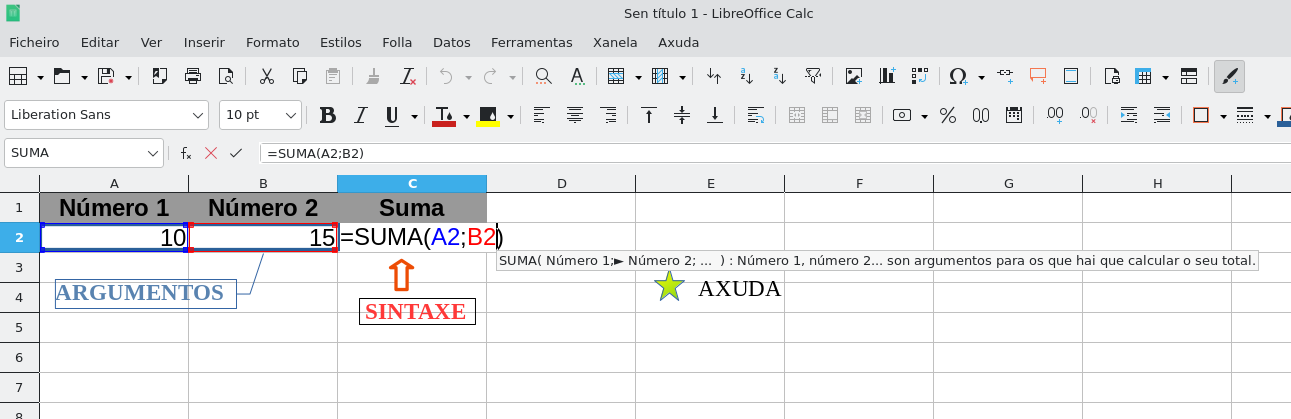Click Define print area icon
This screenshot has width=1291, height=419.
pyautogui.click(x=1111, y=76)
